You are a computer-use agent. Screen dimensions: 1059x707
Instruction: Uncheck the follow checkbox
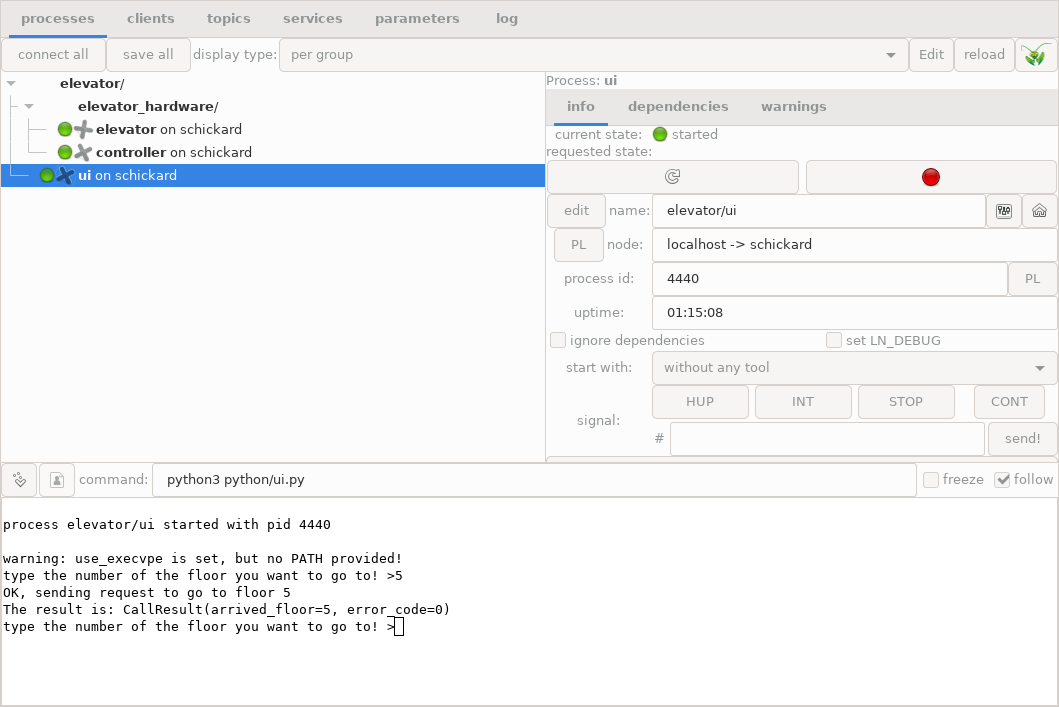tap(1002, 480)
